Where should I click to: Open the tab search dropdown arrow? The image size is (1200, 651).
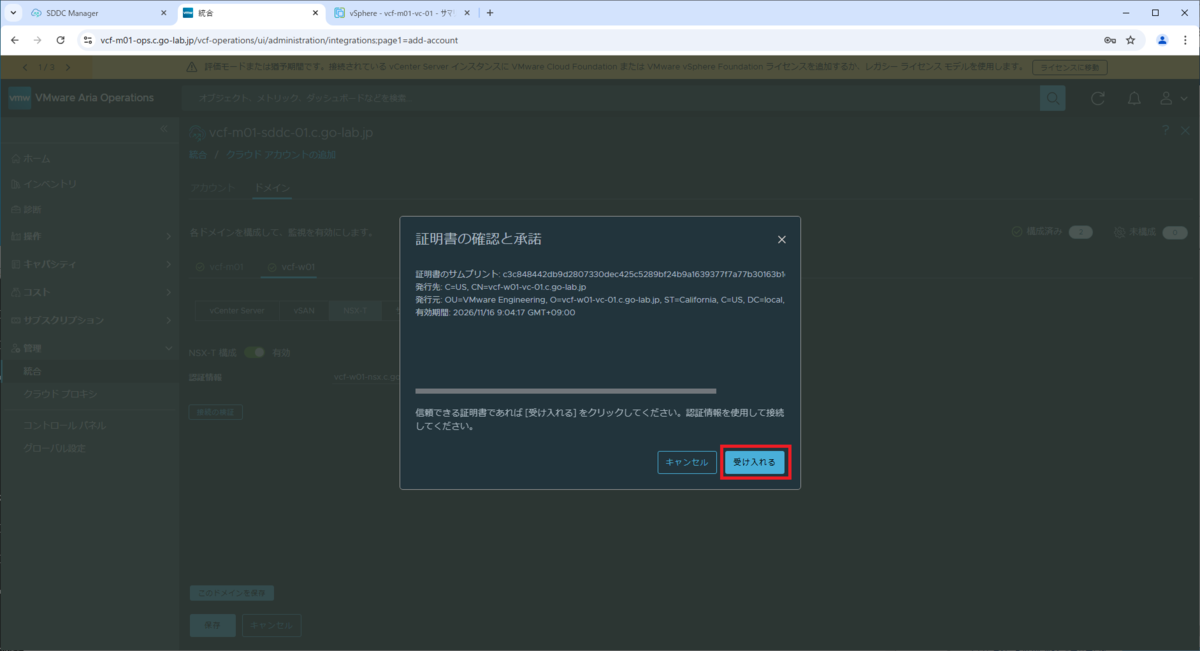tap(13, 13)
